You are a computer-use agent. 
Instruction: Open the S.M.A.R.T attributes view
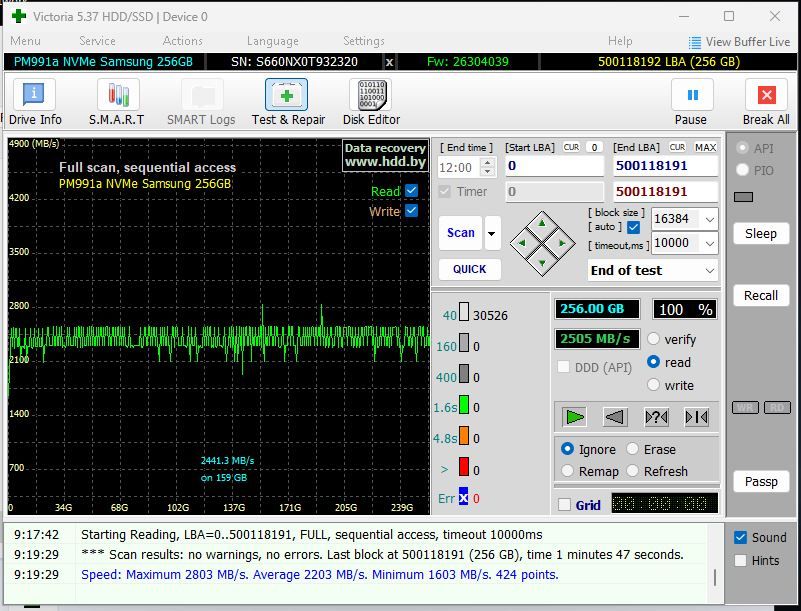[117, 103]
